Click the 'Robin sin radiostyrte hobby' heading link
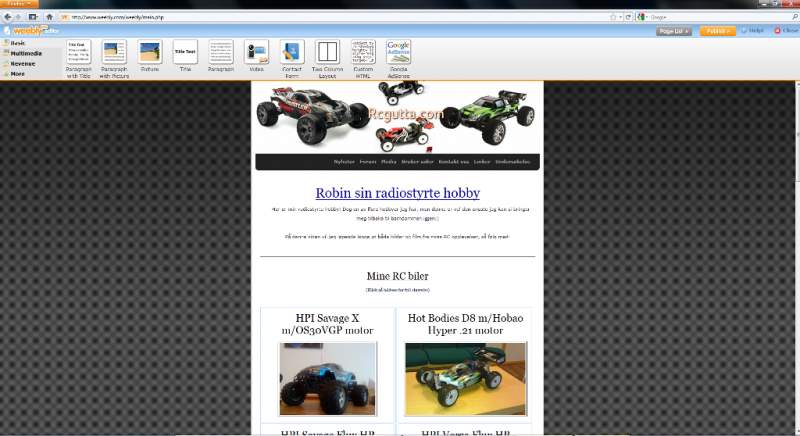Image resolution: width=800 pixels, height=436 pixels. coord(397,193)
